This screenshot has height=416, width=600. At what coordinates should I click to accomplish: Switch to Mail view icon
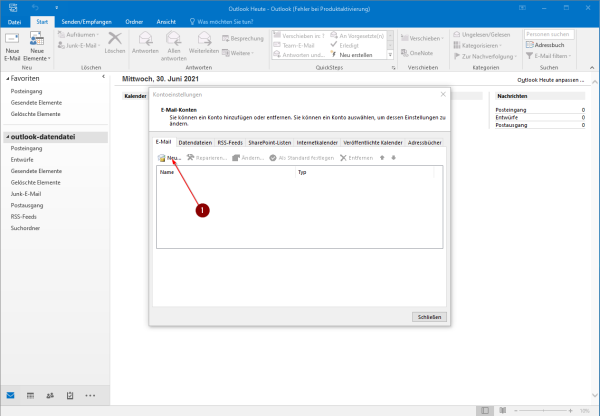[10, 395]
